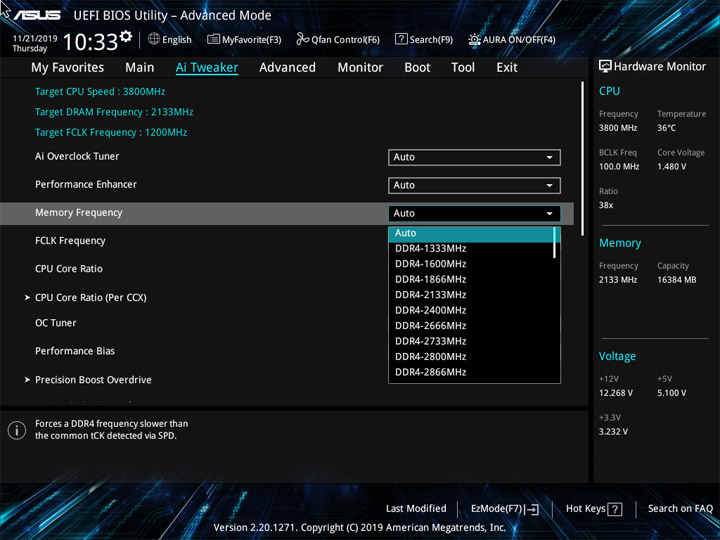
Task: Switch to Main tab
Action: (140, 68)
